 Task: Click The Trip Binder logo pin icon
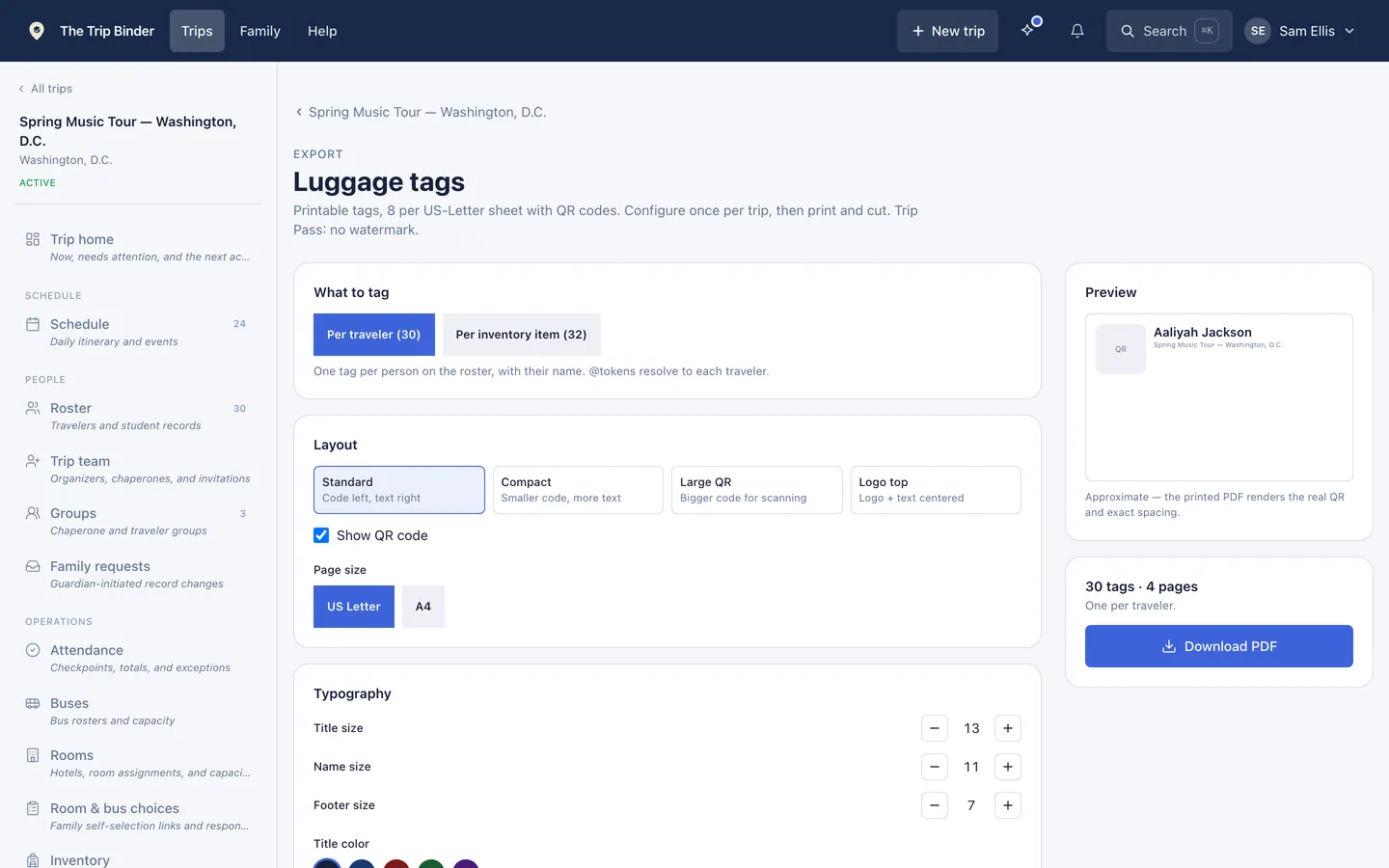(37, 31)
